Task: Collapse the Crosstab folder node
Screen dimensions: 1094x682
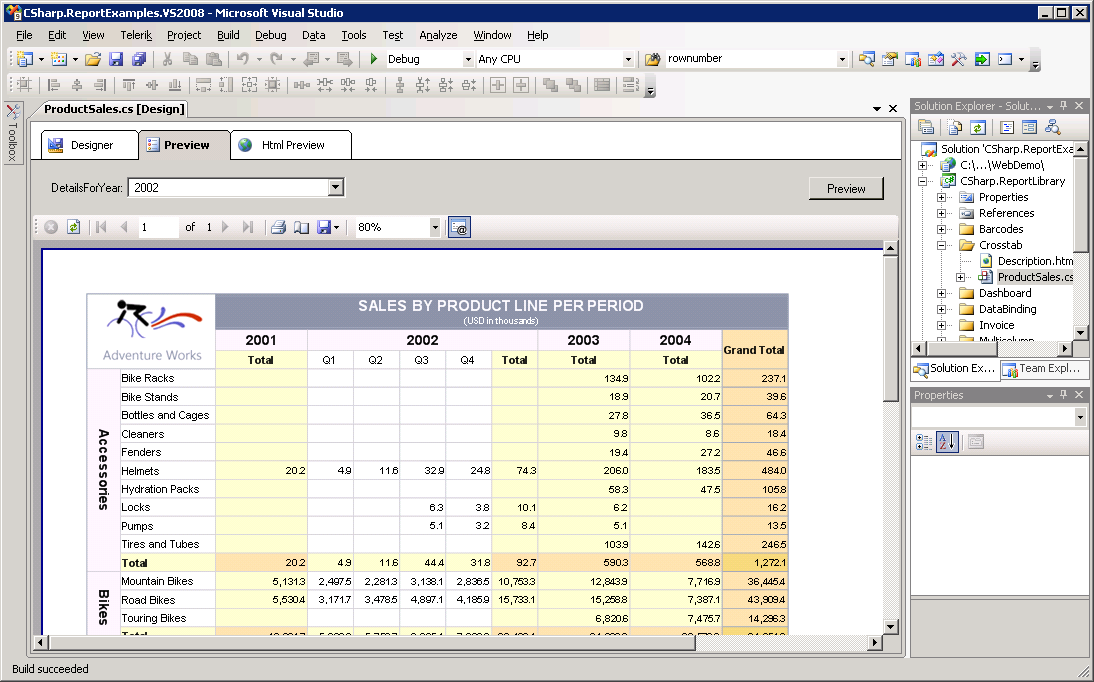Action: click(941, 245)
